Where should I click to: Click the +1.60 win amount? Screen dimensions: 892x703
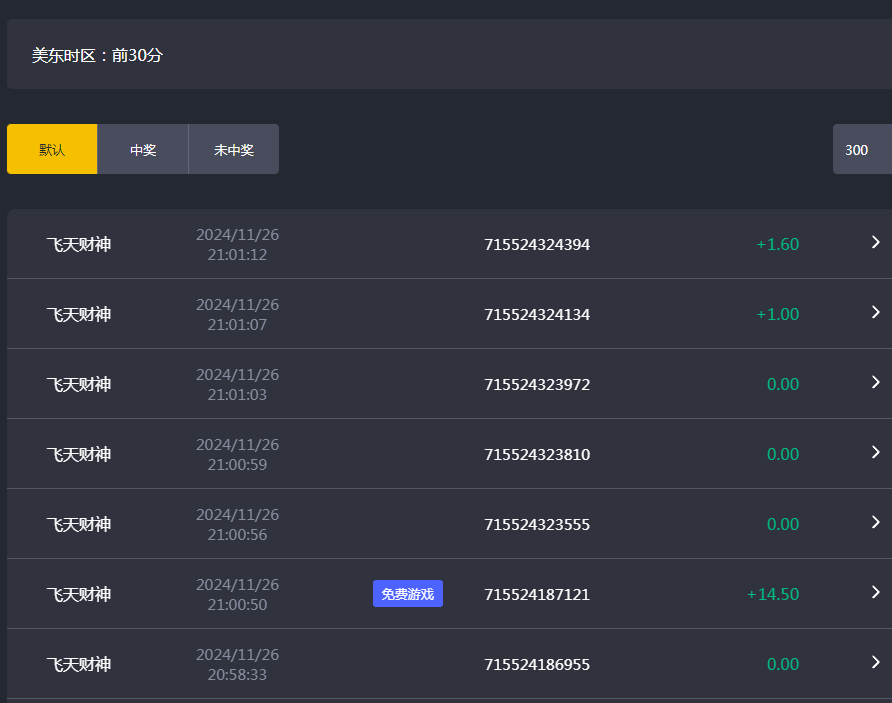click(777, 244)
